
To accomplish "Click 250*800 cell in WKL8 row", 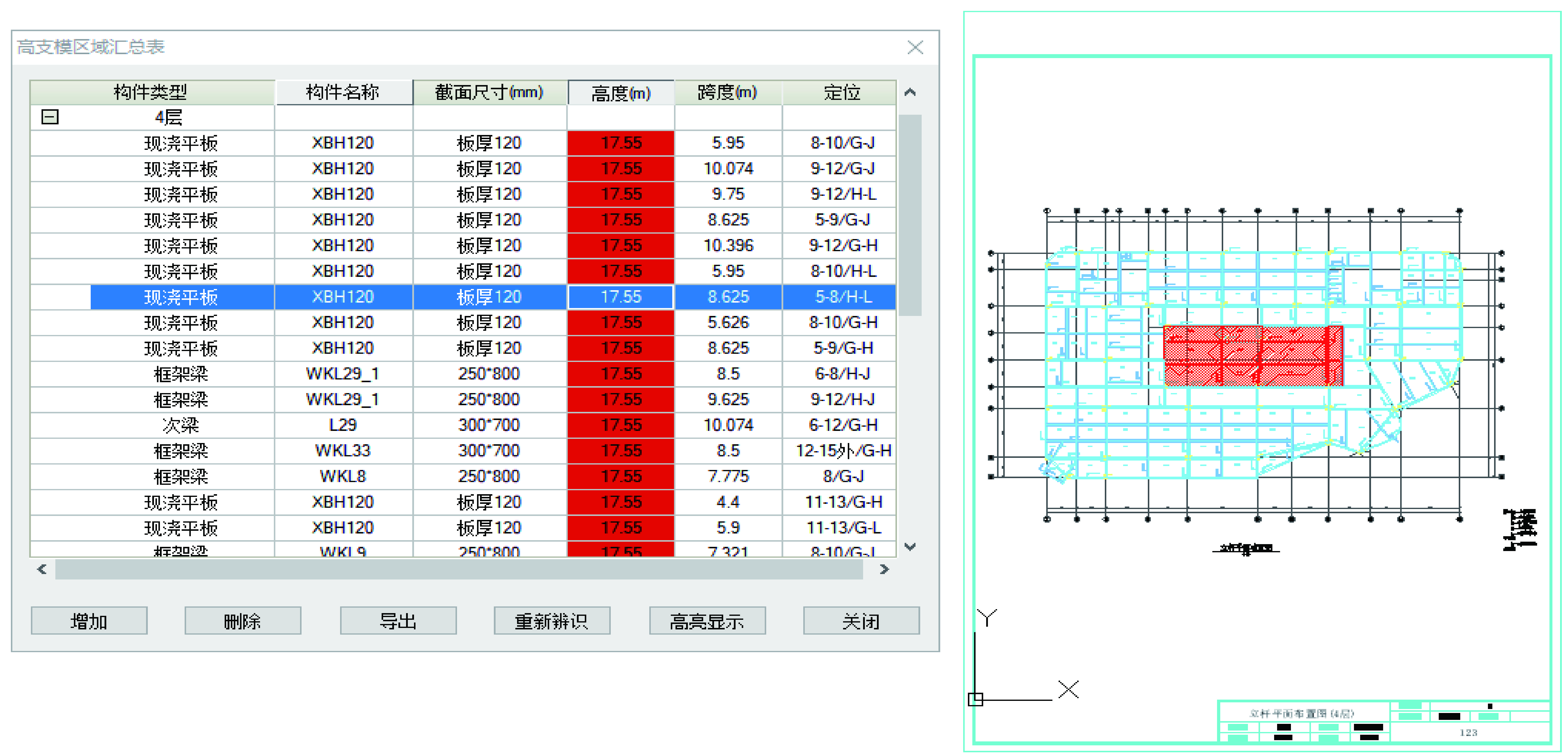I will [x=489, y=476].
